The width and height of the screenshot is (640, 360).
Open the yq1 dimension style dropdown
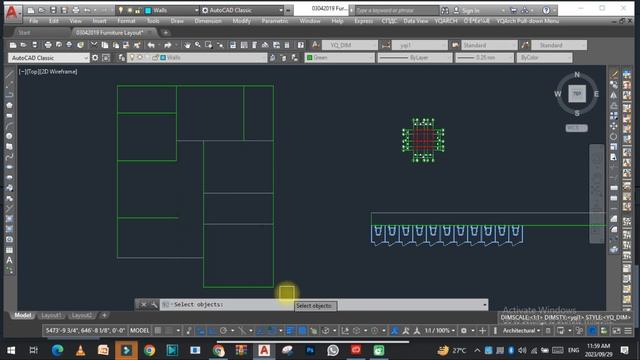click(x=420, y=45)
